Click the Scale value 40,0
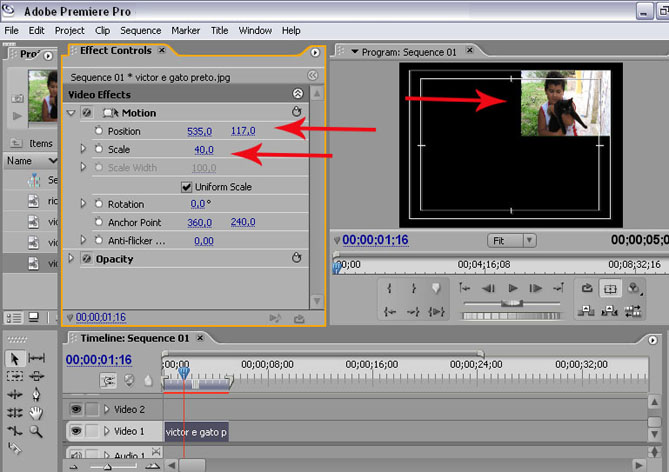The image size is (669, 472). pos(205,150)
